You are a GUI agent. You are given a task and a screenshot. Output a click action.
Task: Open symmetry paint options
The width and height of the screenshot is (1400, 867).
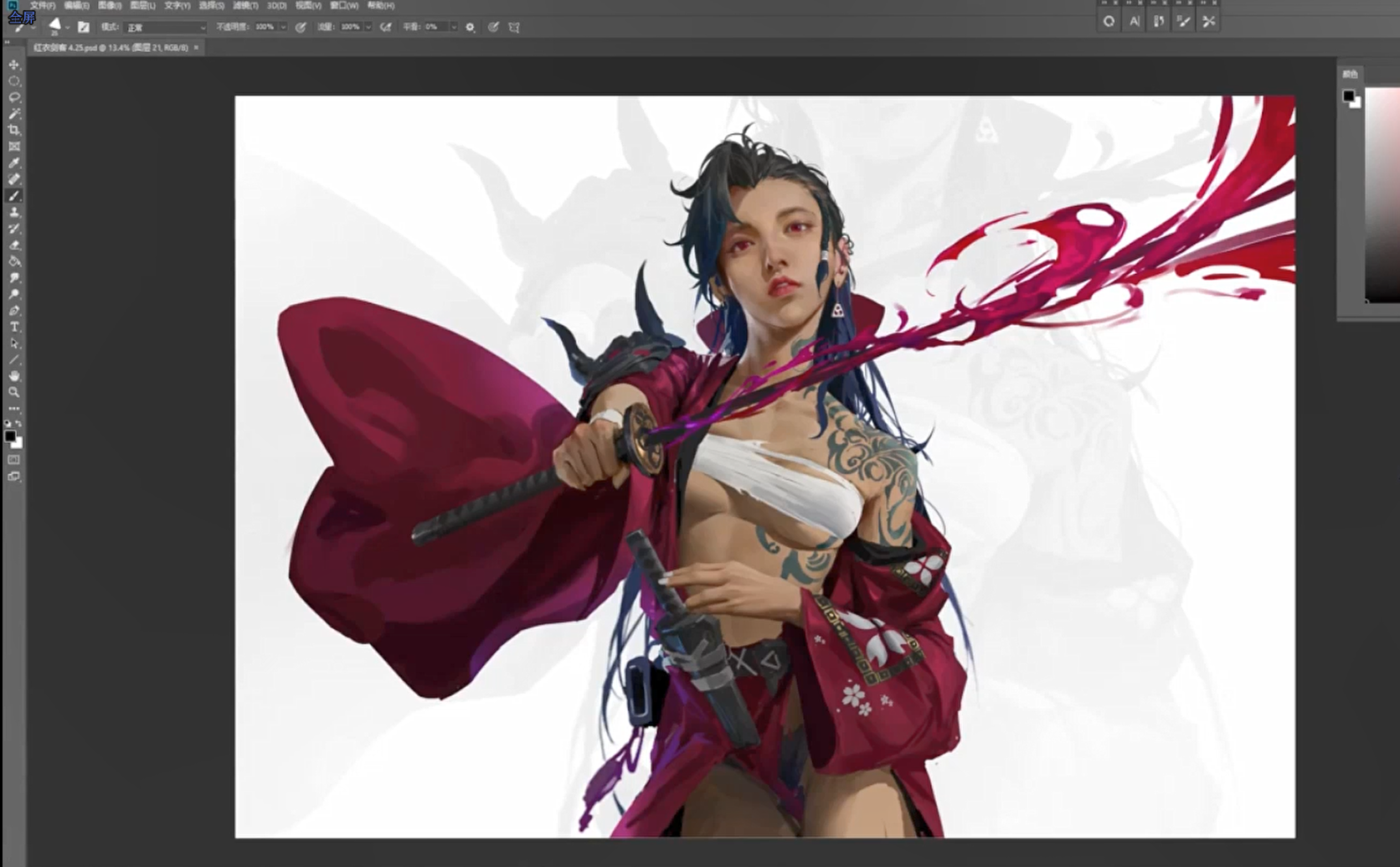(x=514, y=27)
